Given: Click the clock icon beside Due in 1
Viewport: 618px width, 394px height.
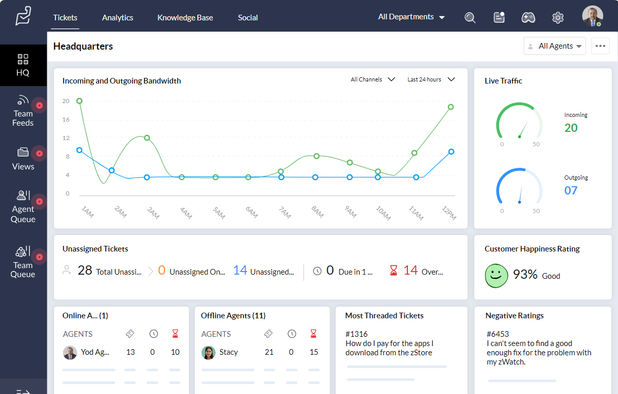Looking at the screenshot, I should 317,271.
